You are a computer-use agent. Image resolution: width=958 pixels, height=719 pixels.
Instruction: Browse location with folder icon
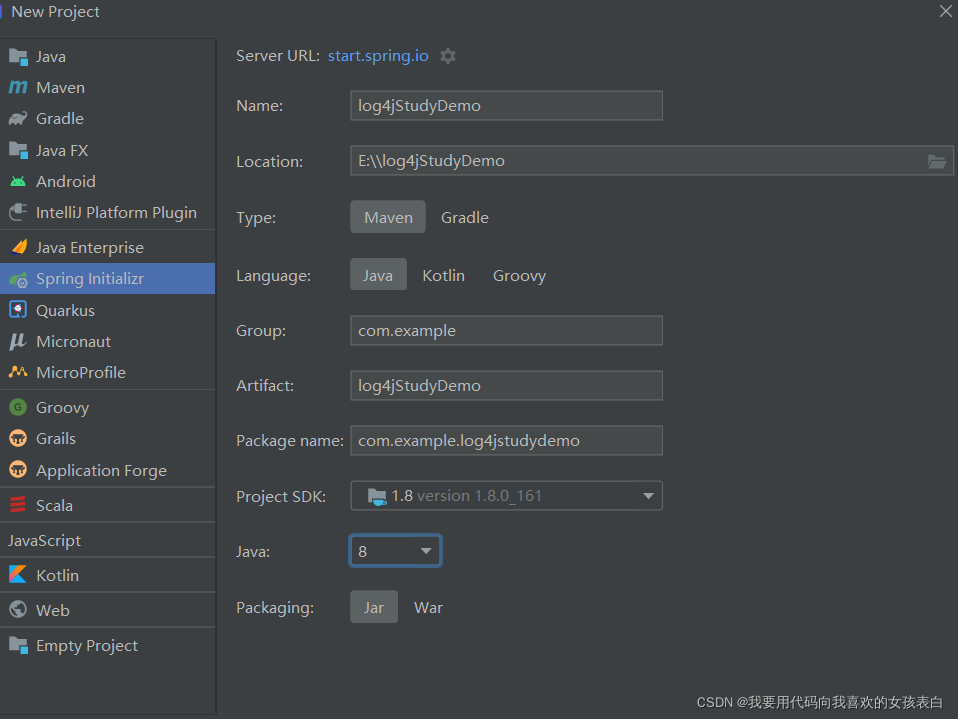click(x=937, y=161)
